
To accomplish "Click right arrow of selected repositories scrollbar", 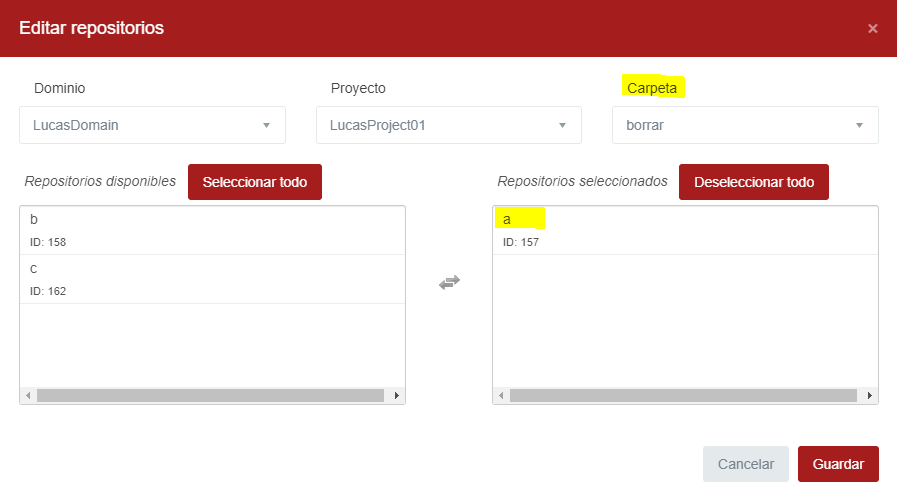I will click(x=871, y=396).
